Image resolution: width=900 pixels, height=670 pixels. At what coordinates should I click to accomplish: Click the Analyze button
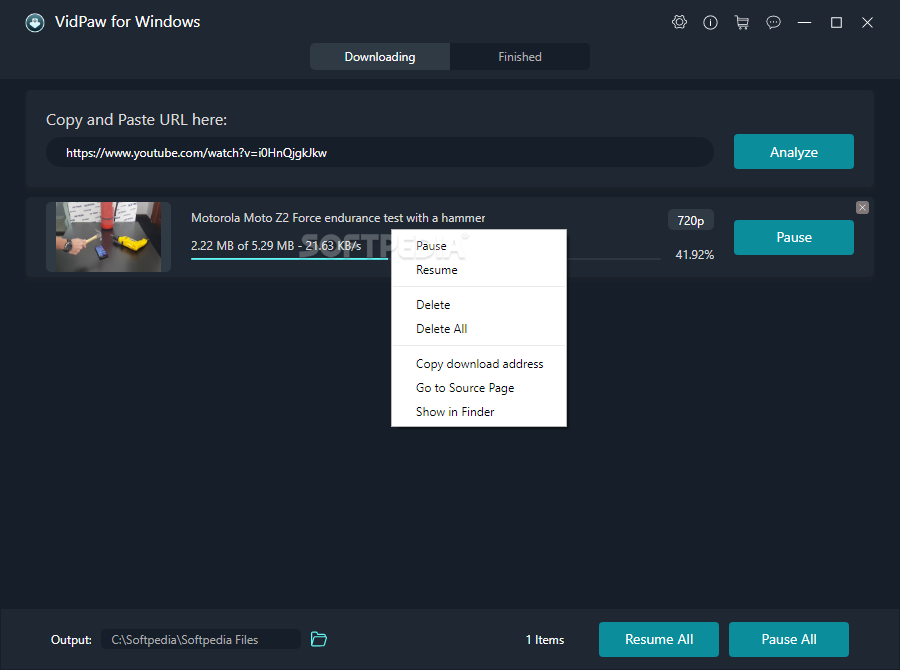pyautogui.click(x=794, y=152)
